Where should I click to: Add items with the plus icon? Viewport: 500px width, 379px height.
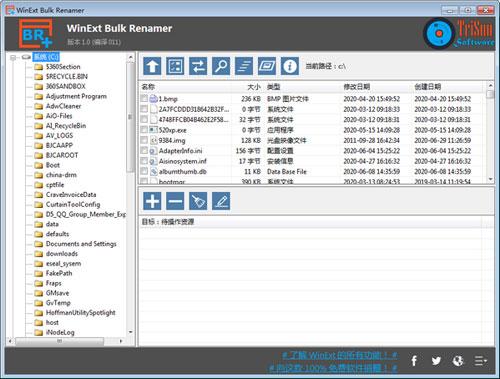coord(152,201)
